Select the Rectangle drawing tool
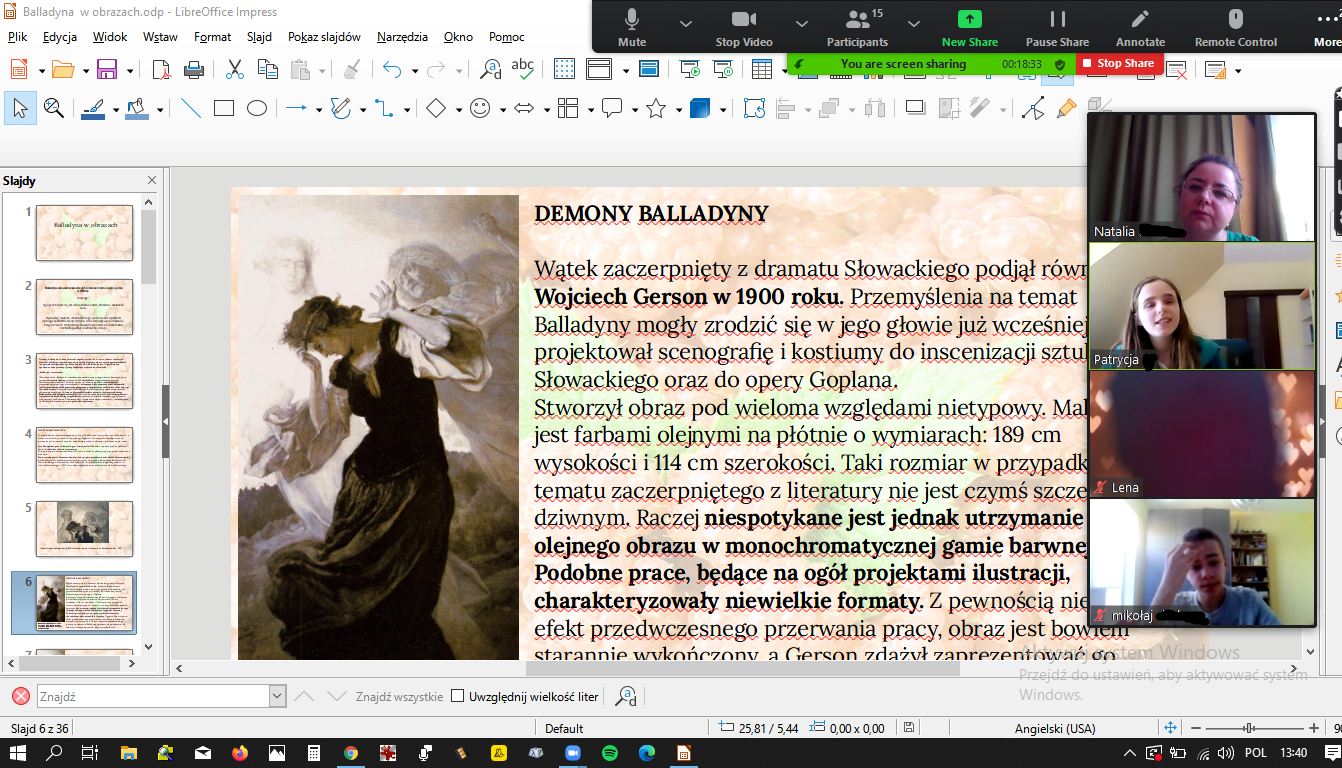The width and height of the screenshot is (1342, 768). 224,108
